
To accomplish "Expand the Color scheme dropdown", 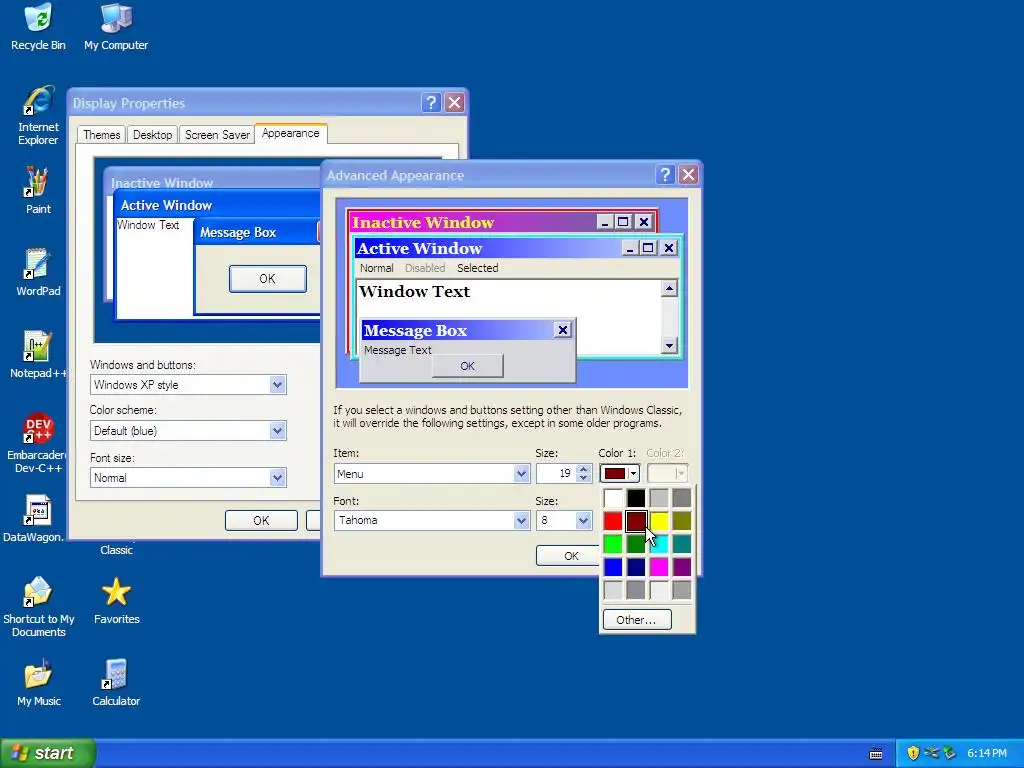I will coord(278,430).
